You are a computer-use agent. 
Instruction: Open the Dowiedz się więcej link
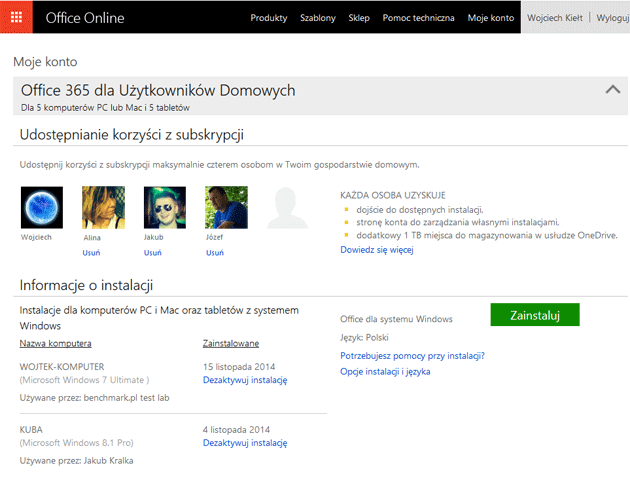coord(377,250)
